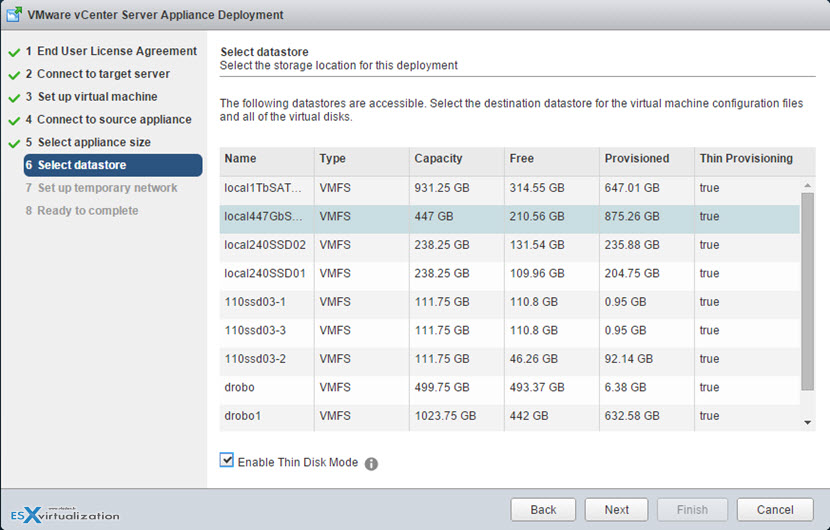The image size is (830, 530).
Task: Sort table by Type column header
Action: click(362, 159)
